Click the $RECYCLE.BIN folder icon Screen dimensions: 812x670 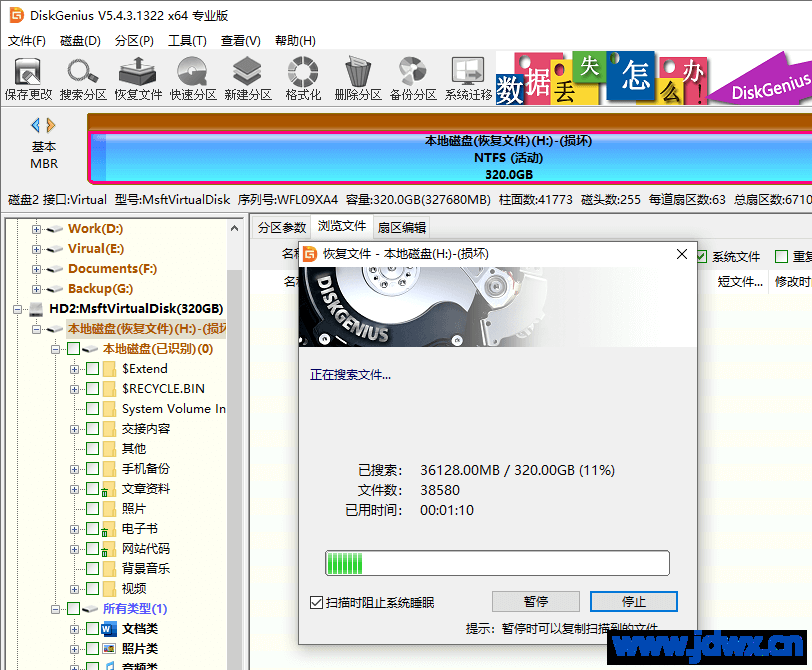click(x=109, y=389)
